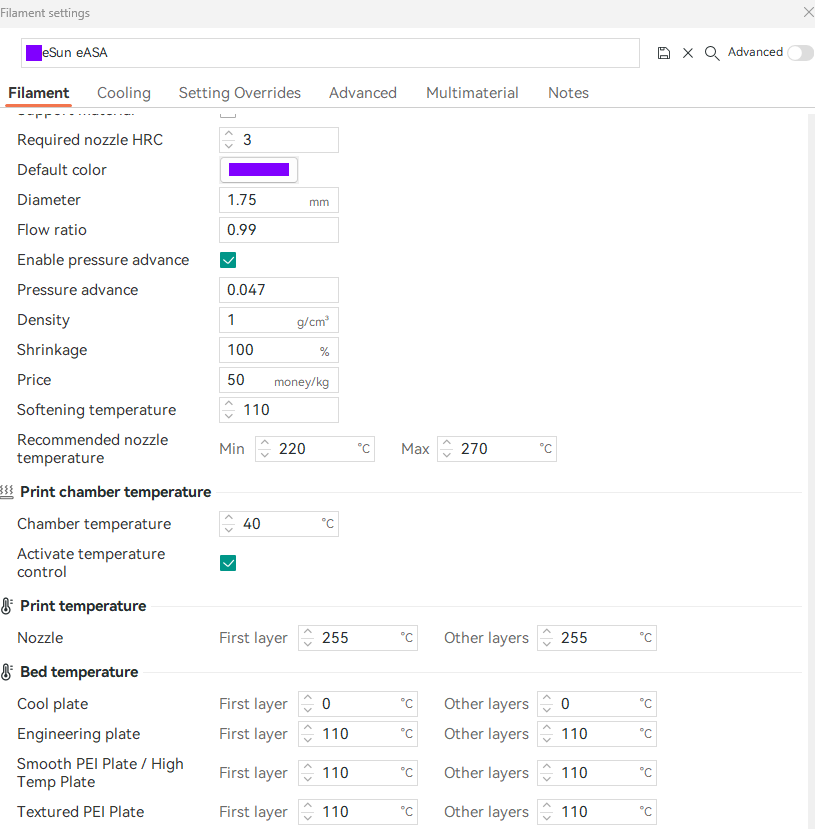
Task: Increase Softening temperature with up arrow
Action: [x=229, y=404]
